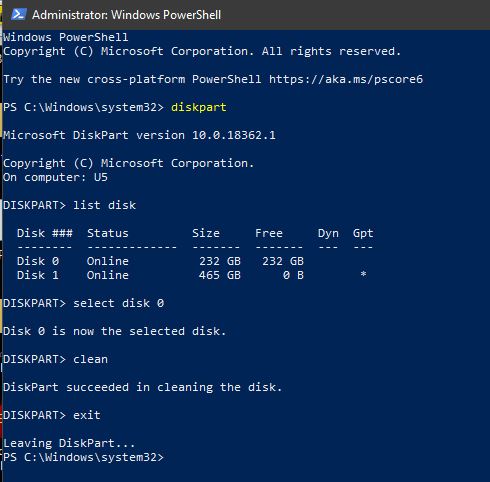Click the 'select disk 0' command text
Viewport: 490px width, 482px height.
[118, 303]
